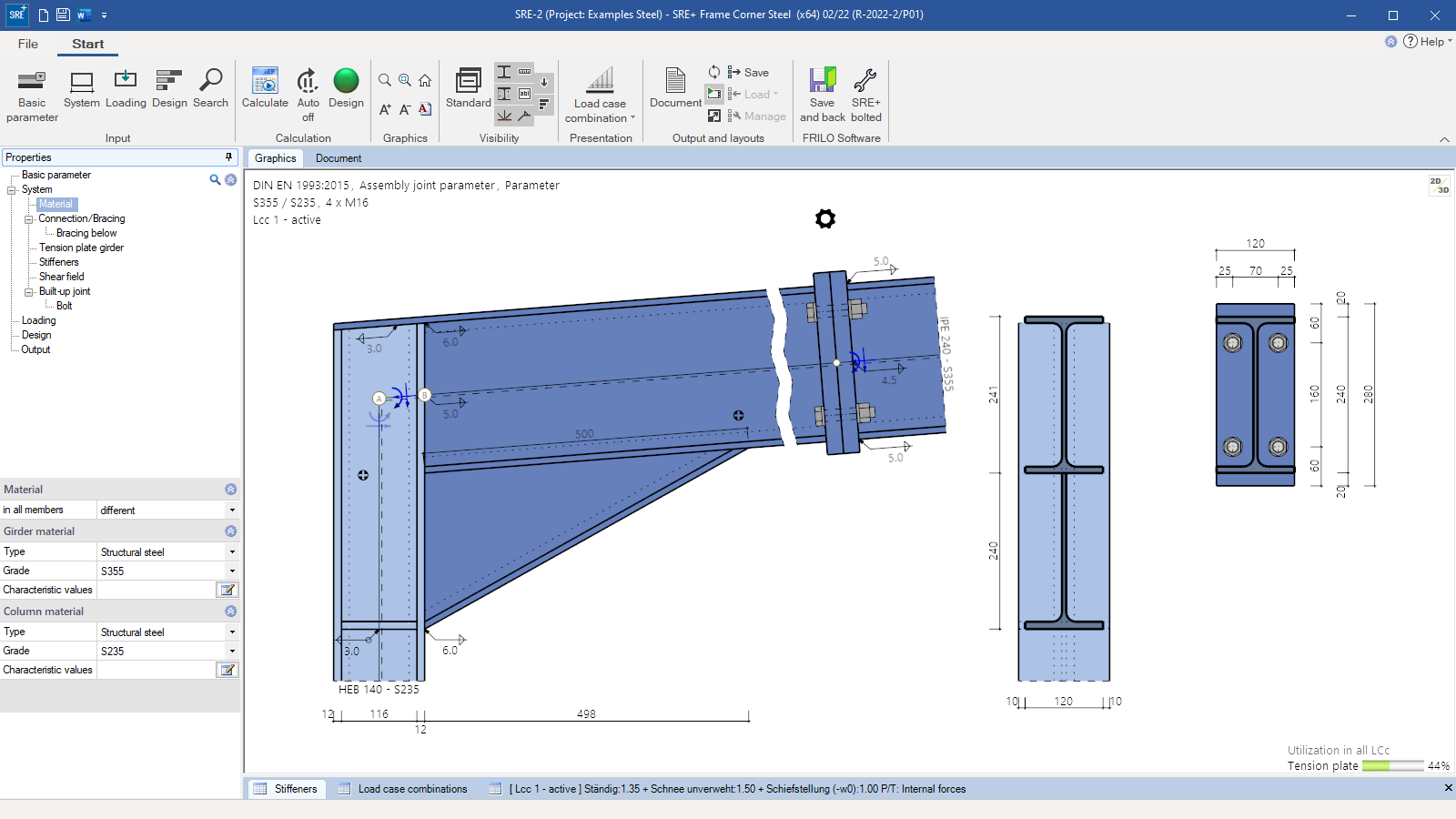Image resolution: width=1456 pixels, height=819 pixels.
Task: Collapse the Built-up joint node
Action: click(x=28, y=292)
